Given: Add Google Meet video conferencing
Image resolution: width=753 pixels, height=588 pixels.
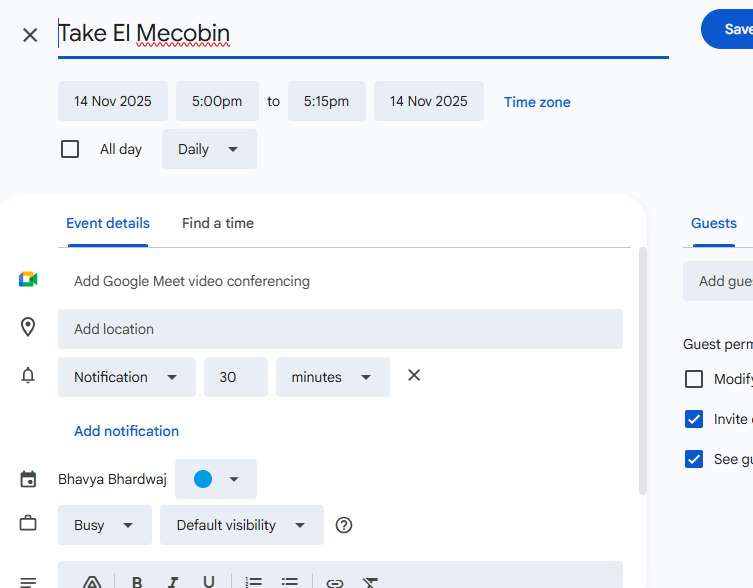Looking at the screenshot, I should click(192, 281).
